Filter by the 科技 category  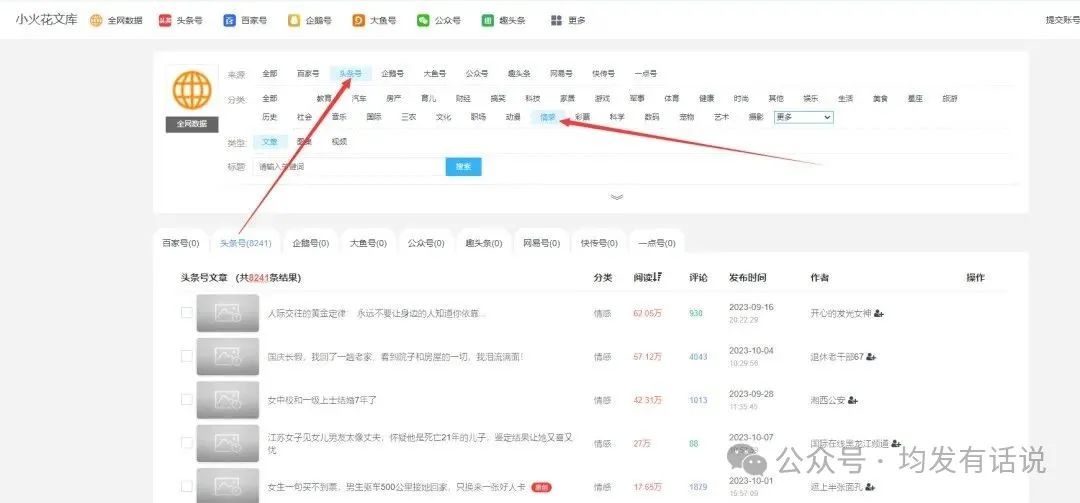(x=532, y=99)
